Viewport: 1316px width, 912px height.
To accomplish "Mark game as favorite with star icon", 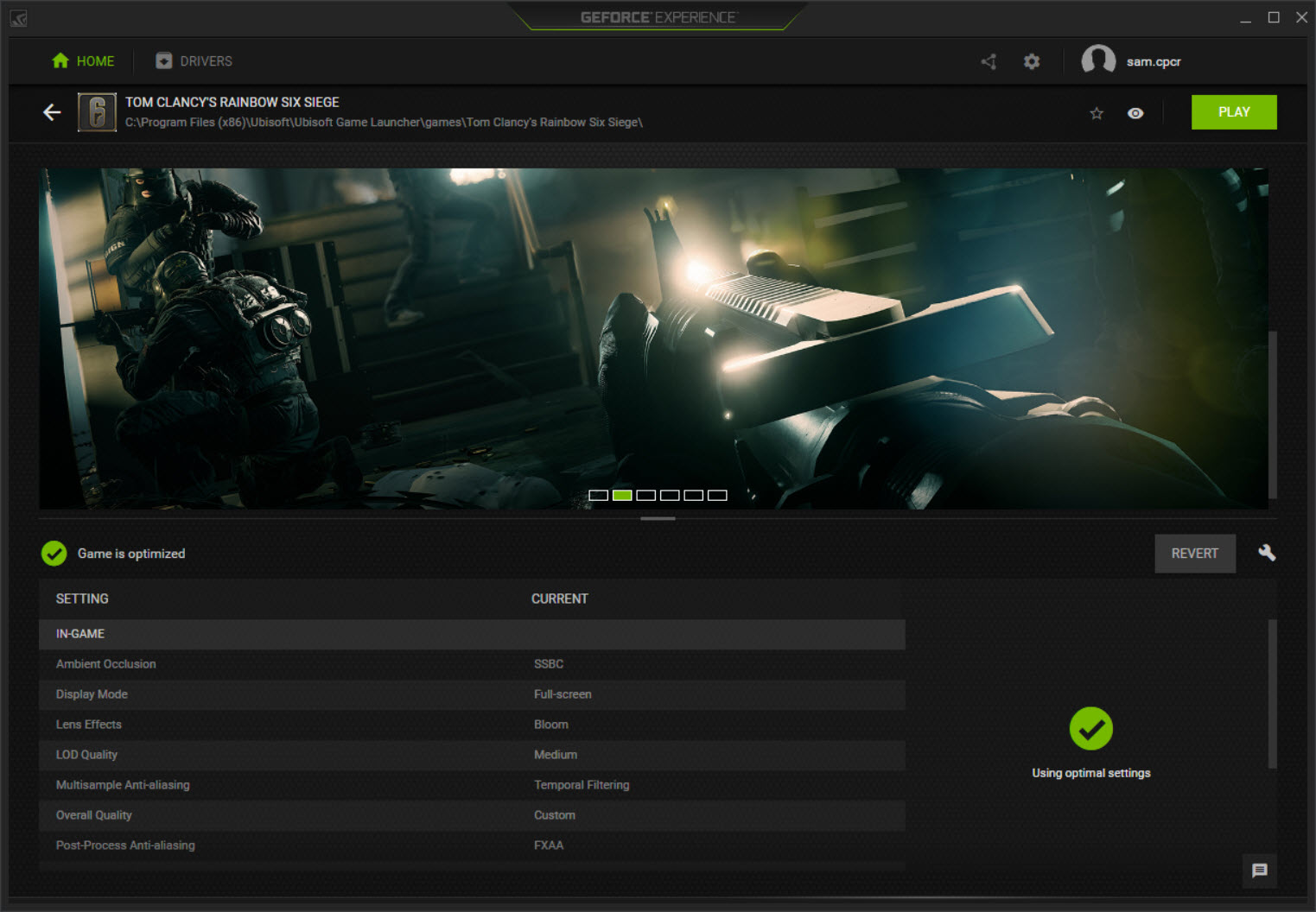I will [x=1097, y=113].
